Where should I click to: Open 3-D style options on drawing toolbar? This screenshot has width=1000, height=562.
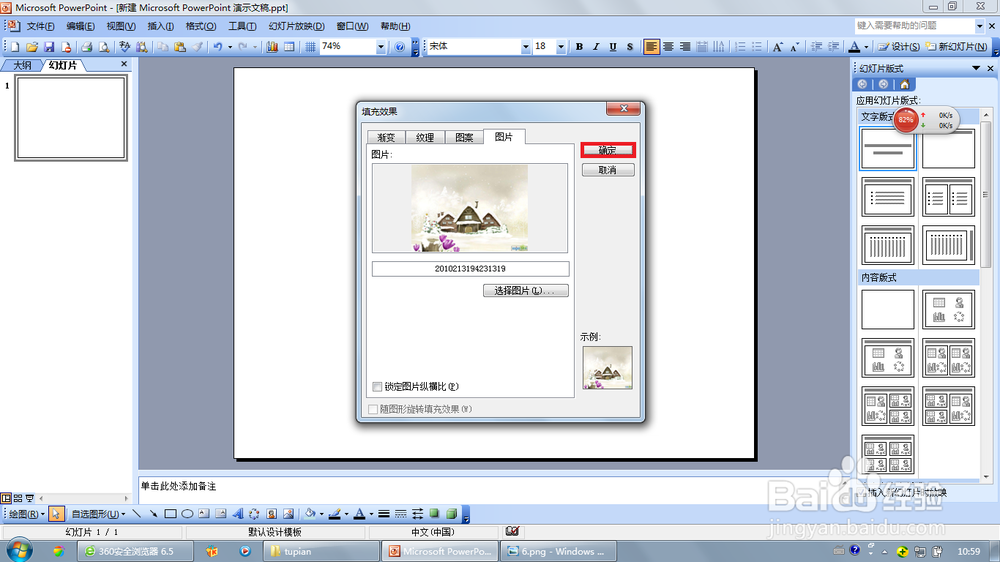(x=452, y=514)
